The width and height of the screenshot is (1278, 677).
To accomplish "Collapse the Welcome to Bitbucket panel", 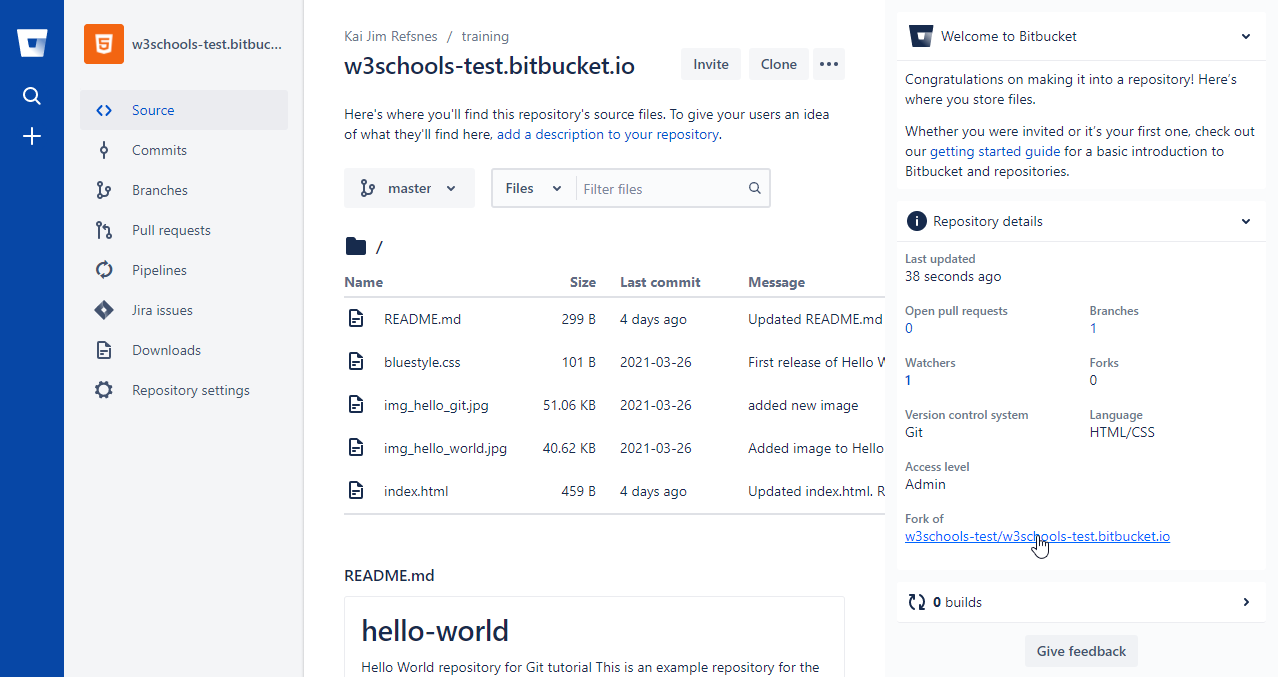I will click(x=1246, y=36).
